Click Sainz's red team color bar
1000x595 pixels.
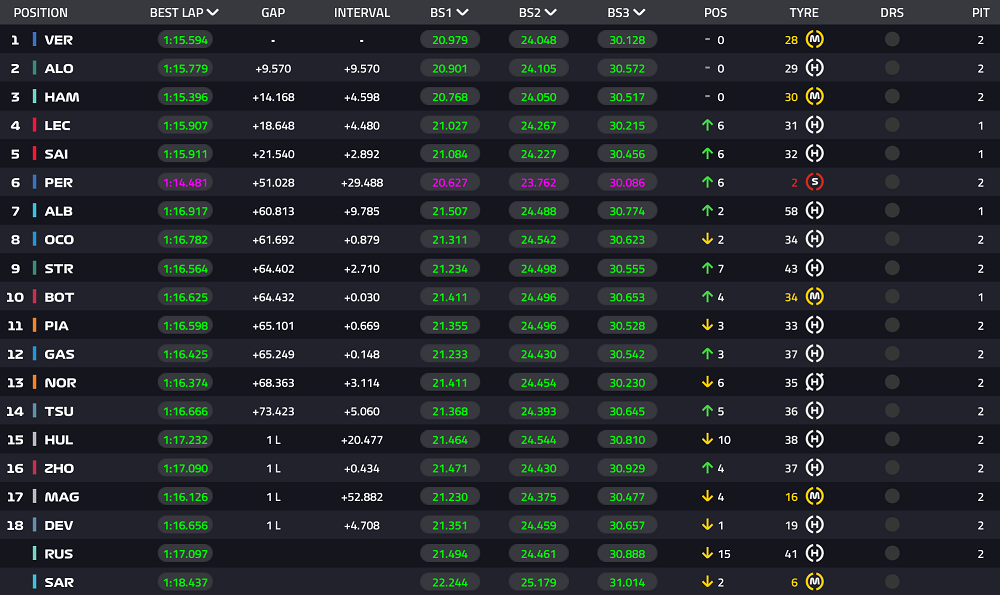tap(34, 154)
